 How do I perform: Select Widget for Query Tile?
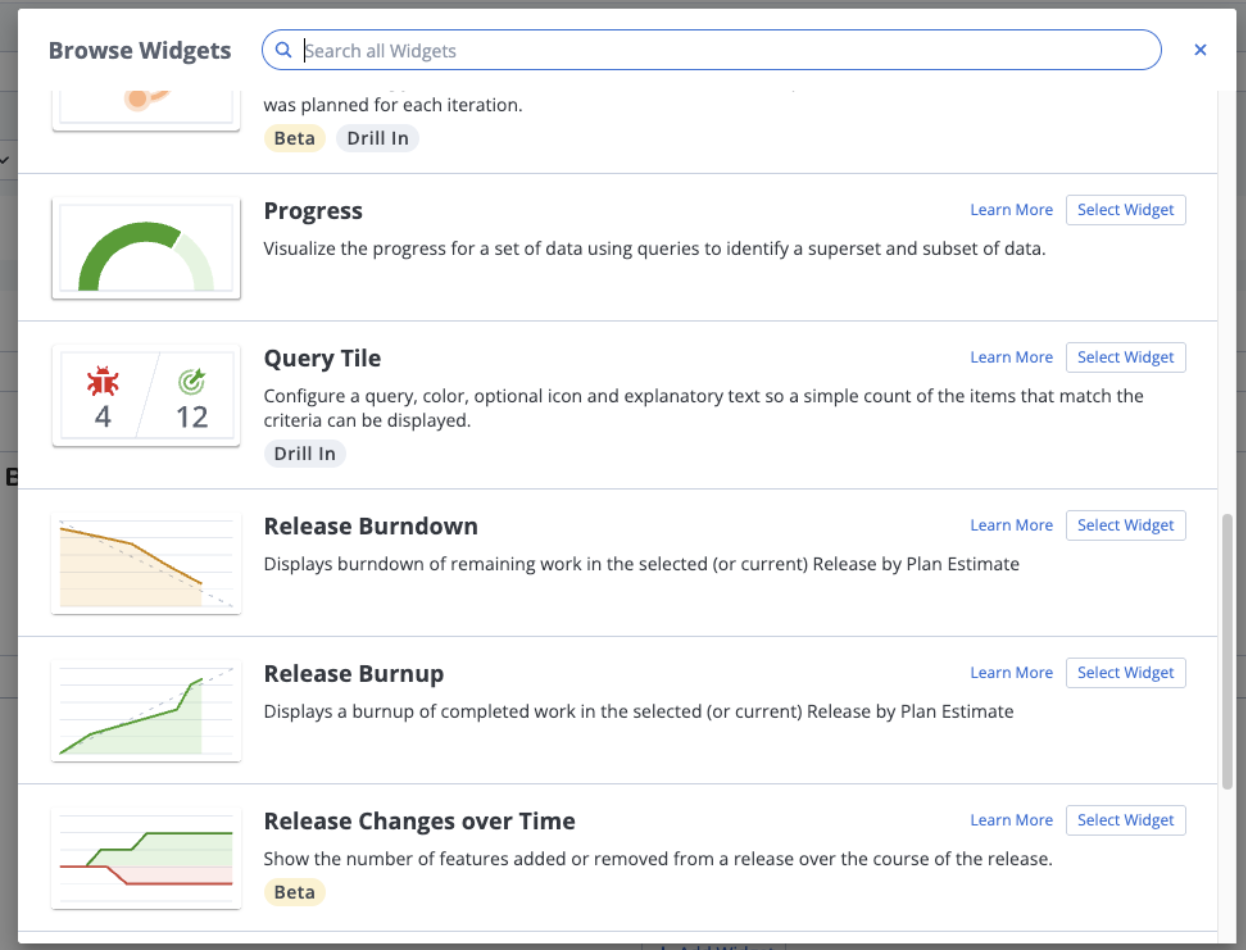[1125, 357]
